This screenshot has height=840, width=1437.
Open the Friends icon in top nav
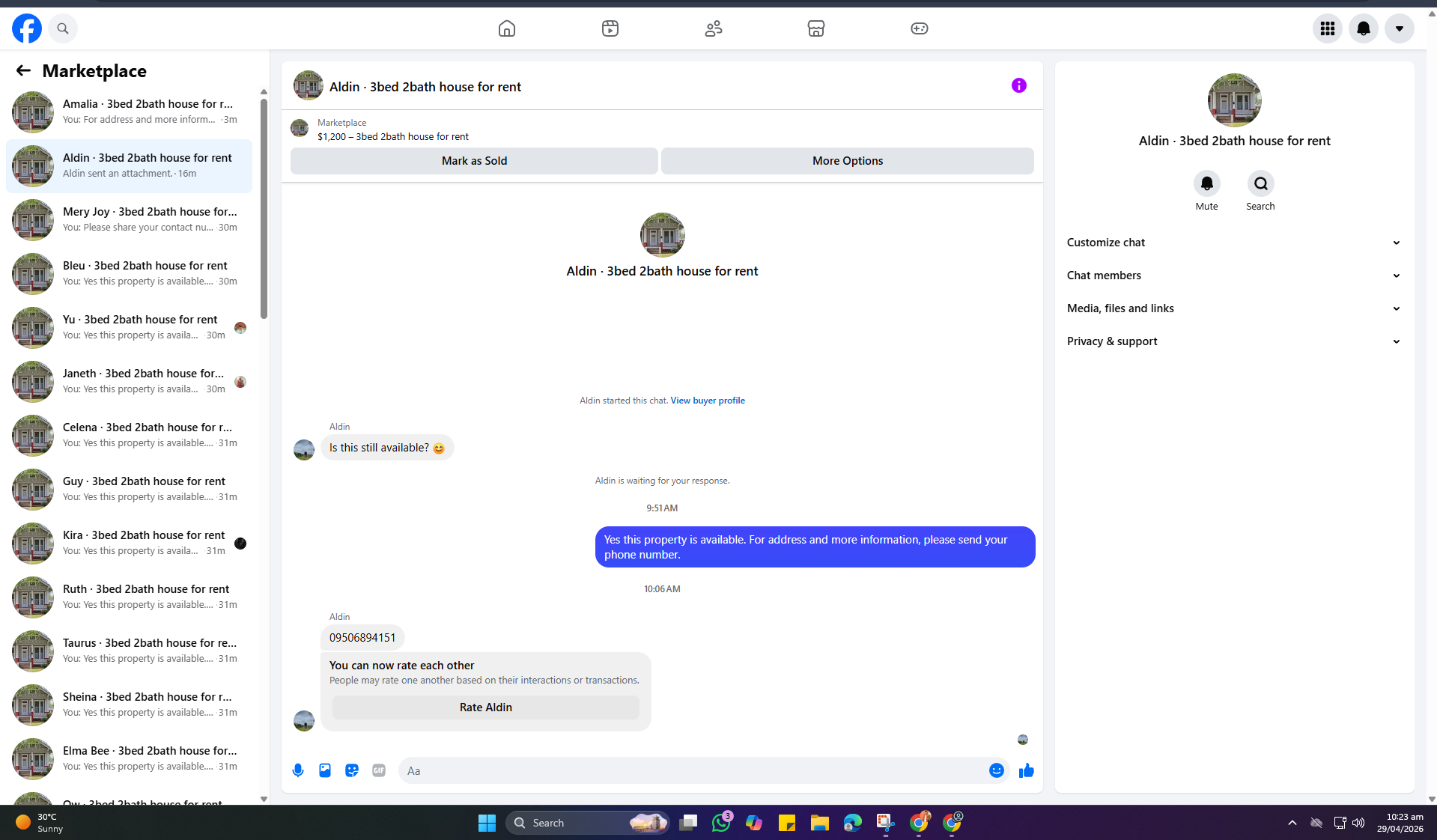click(x=714, y=28)
